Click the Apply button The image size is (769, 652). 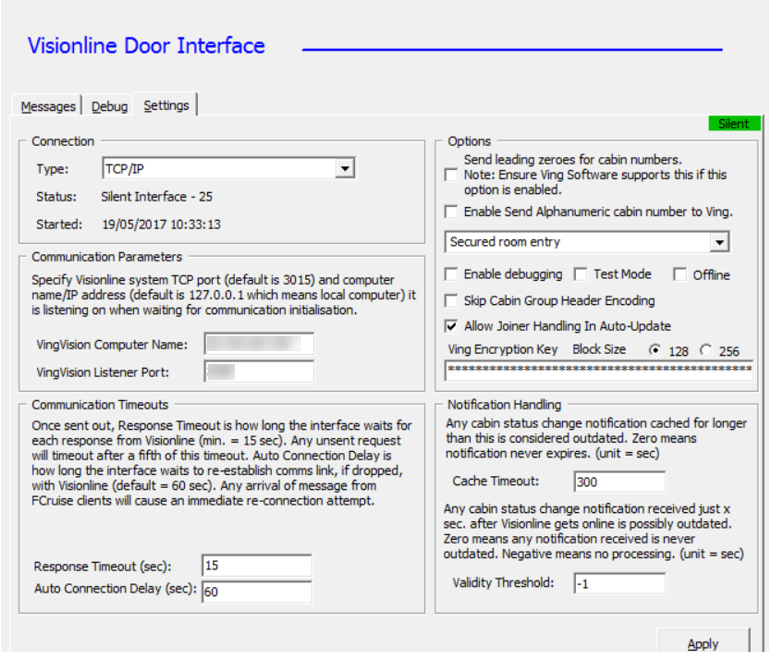(x=703, y=643)
